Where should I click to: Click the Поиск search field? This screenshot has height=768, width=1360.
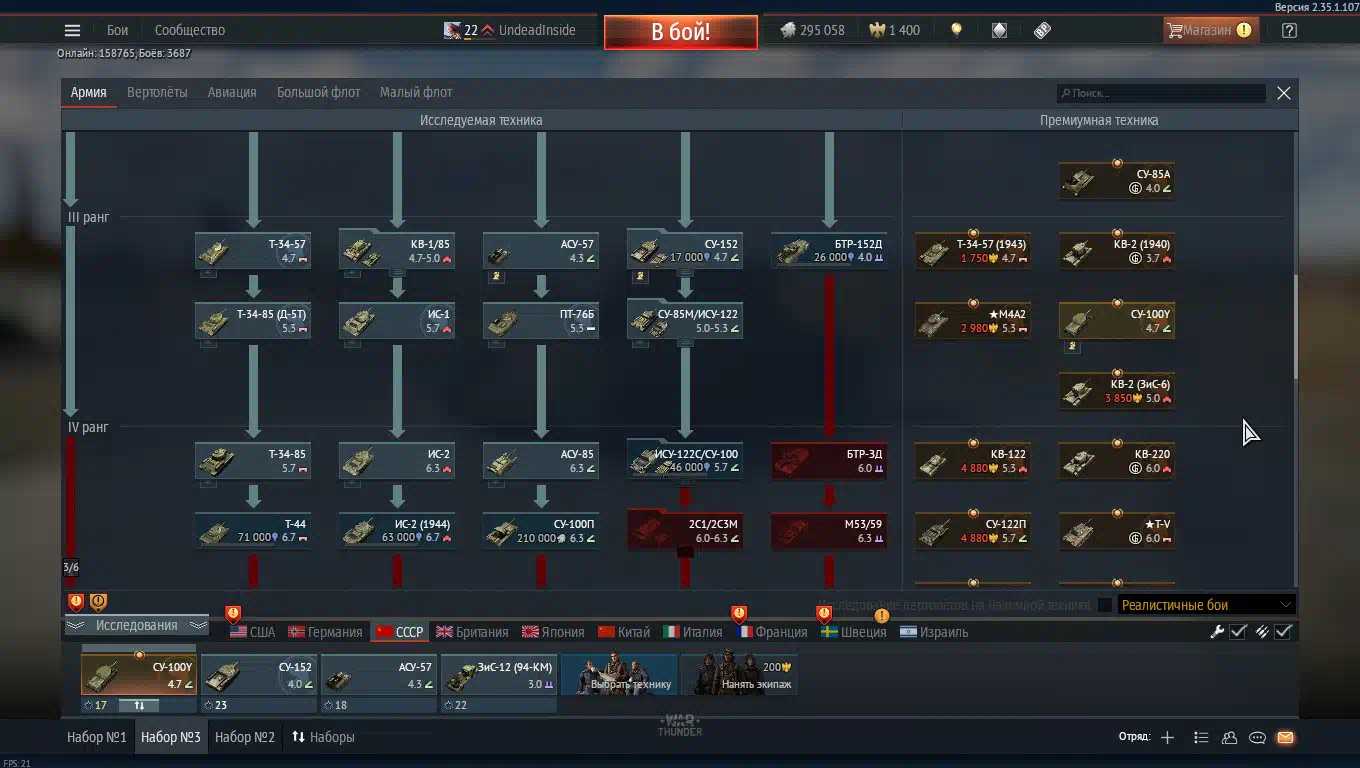1161,93
